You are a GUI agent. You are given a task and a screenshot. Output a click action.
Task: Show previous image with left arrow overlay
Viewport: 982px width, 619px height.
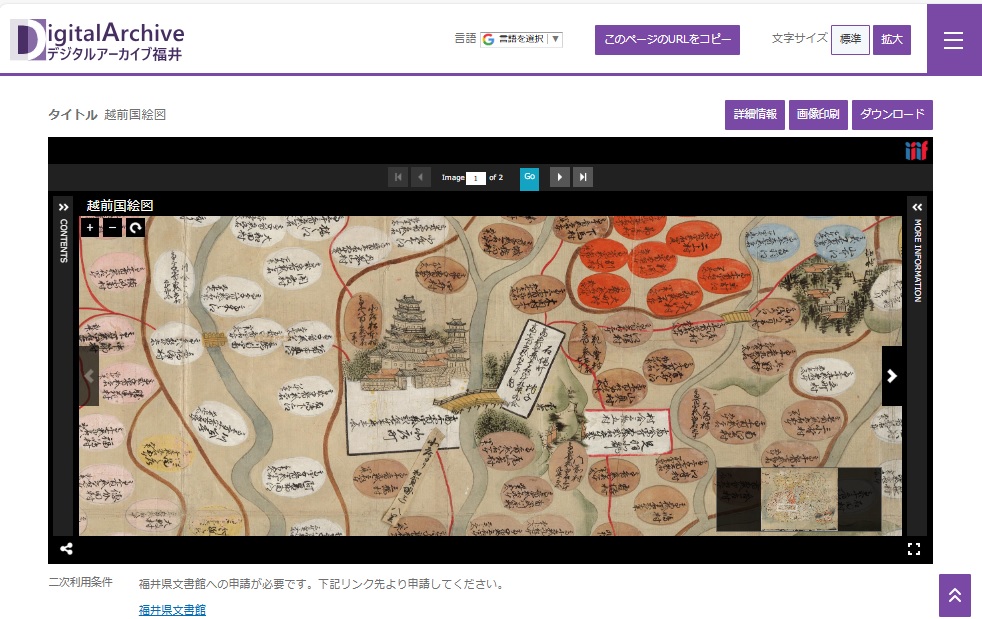click(89, 376)
